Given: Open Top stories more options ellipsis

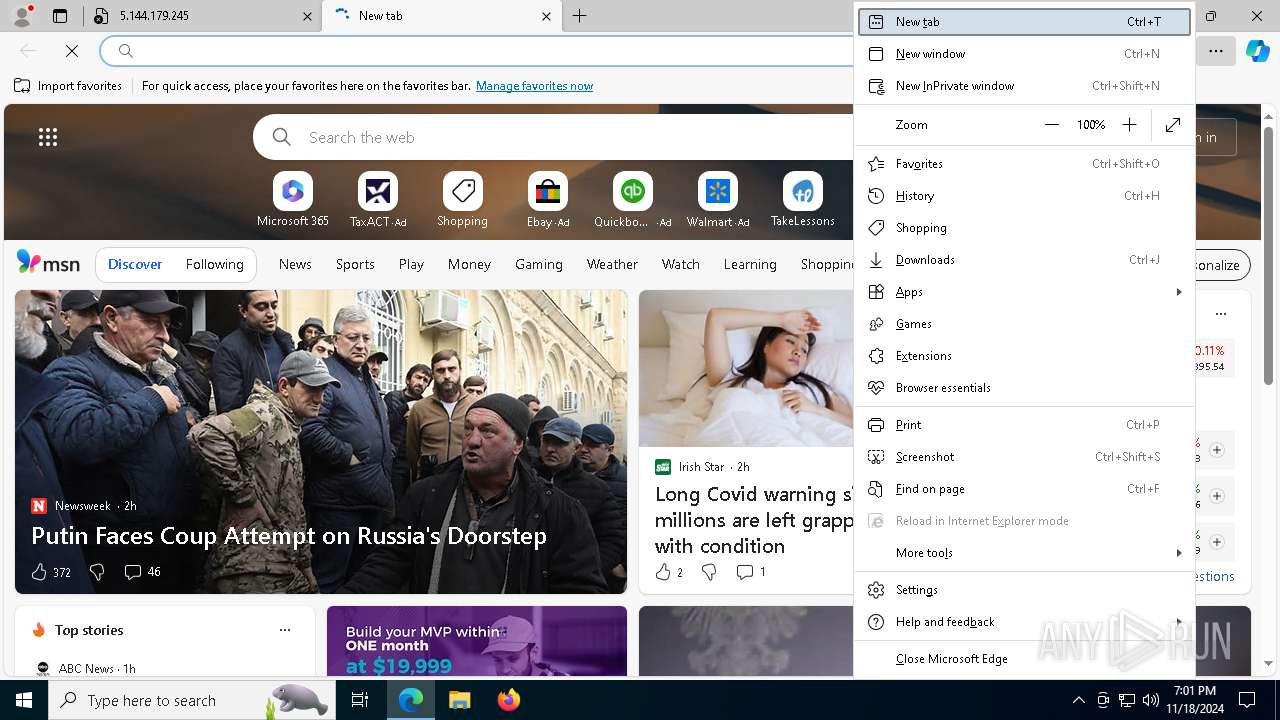Looking at the screenshot, I should (x=285, y=630).
